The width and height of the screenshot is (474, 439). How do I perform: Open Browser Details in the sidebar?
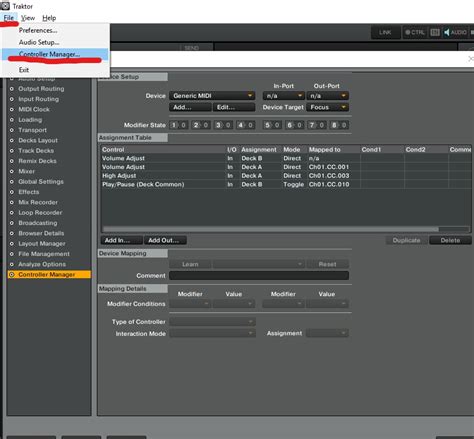pyautogui.click(x=41, y=233)
